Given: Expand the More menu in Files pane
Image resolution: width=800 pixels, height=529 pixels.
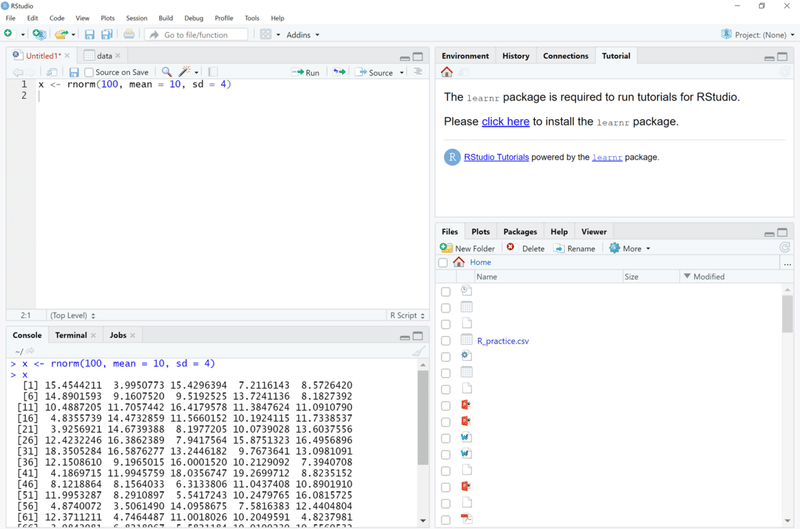Looking at the screenshot, I should pos(630,248).
